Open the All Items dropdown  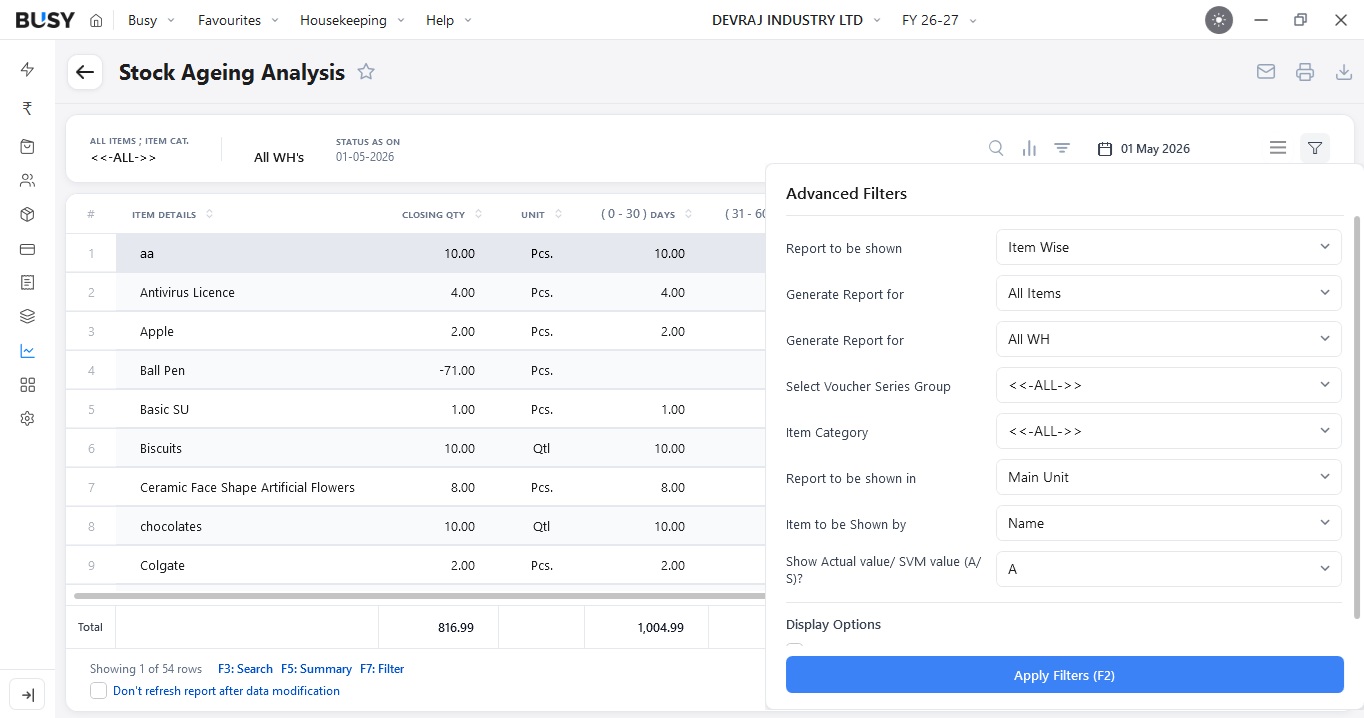(1168, 293)
